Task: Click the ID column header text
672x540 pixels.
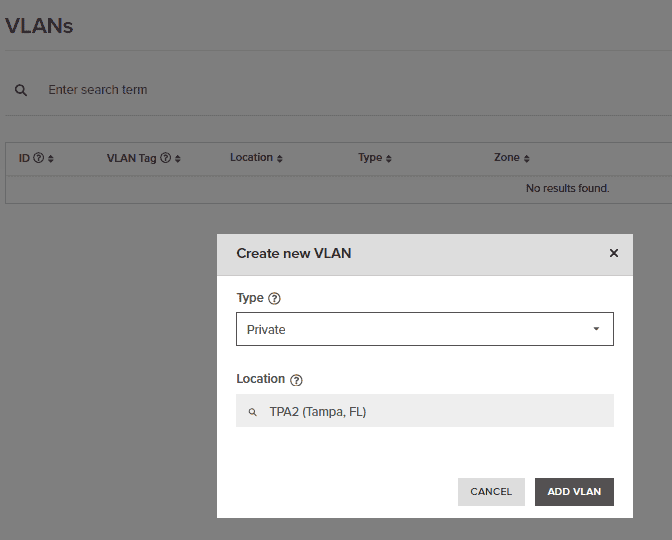Action: coord(24,158)
